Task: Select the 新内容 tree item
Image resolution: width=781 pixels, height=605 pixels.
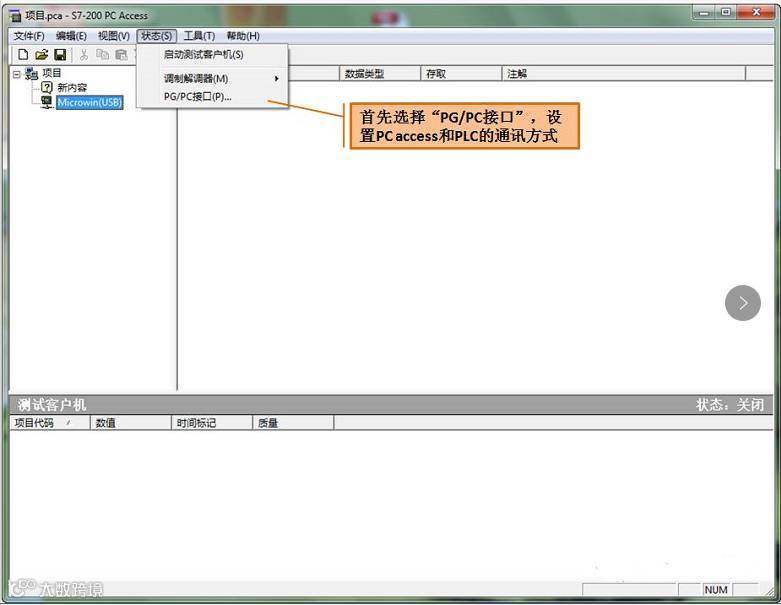Action: pos(72,88)
